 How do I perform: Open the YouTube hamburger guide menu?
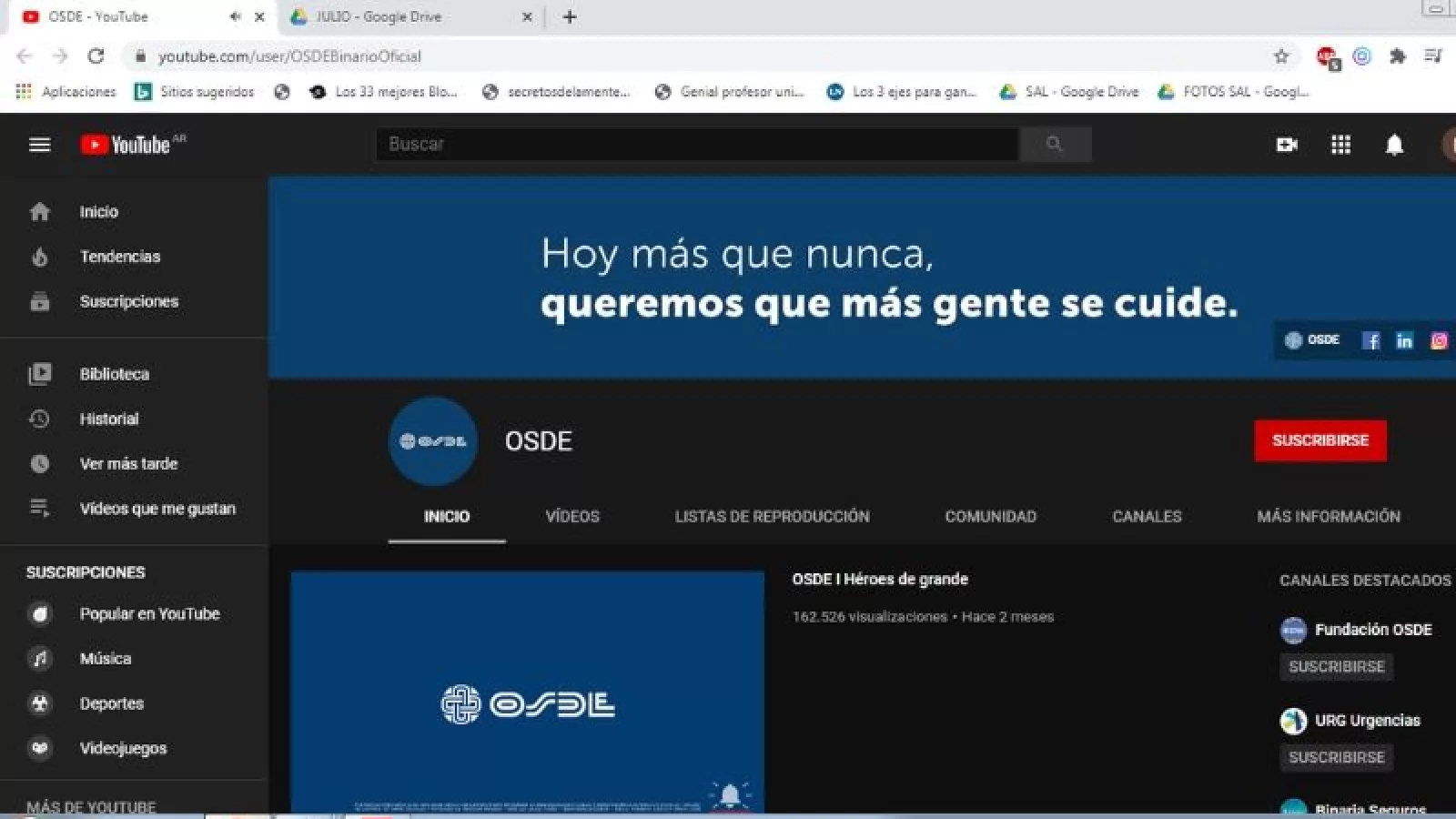(39, 145)
